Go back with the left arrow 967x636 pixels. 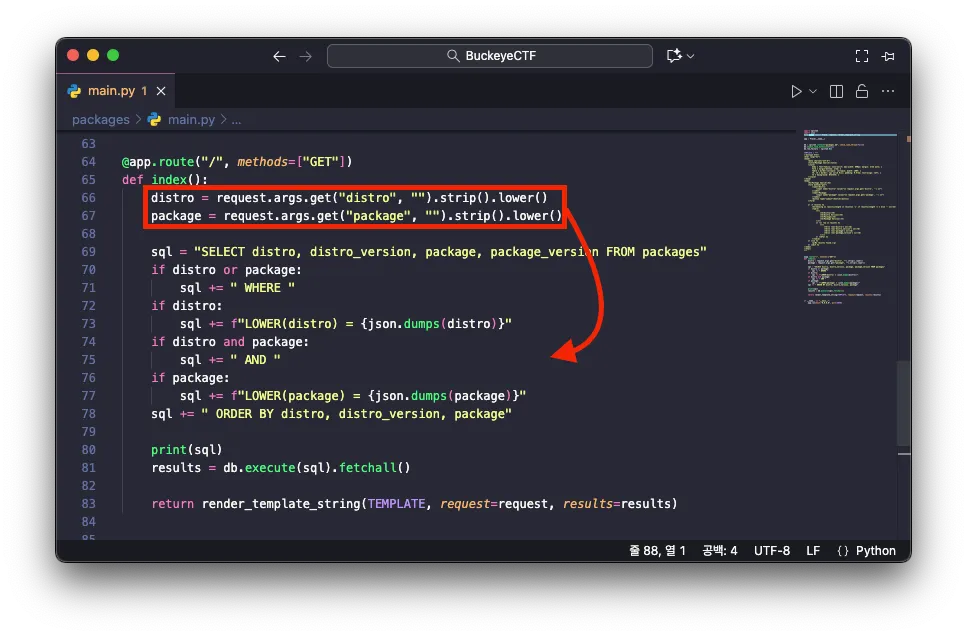(x=279, y=56)
